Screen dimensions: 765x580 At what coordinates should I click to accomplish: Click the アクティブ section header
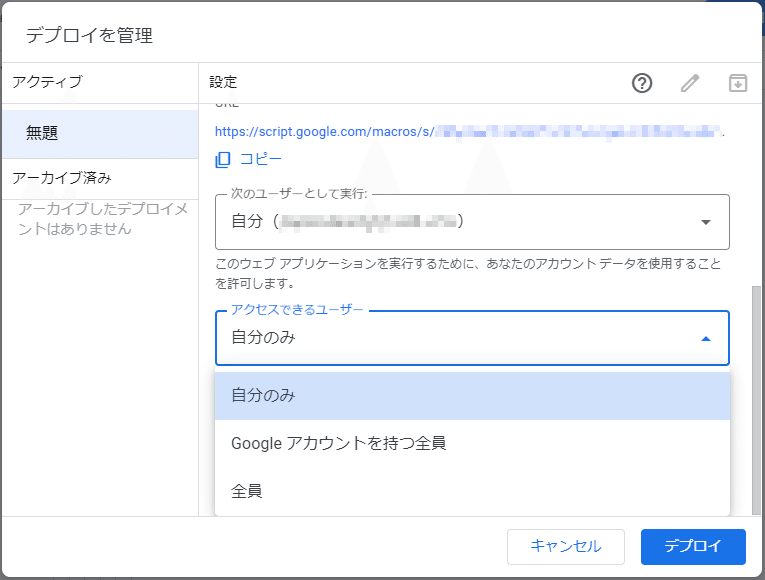coord(47,82)
